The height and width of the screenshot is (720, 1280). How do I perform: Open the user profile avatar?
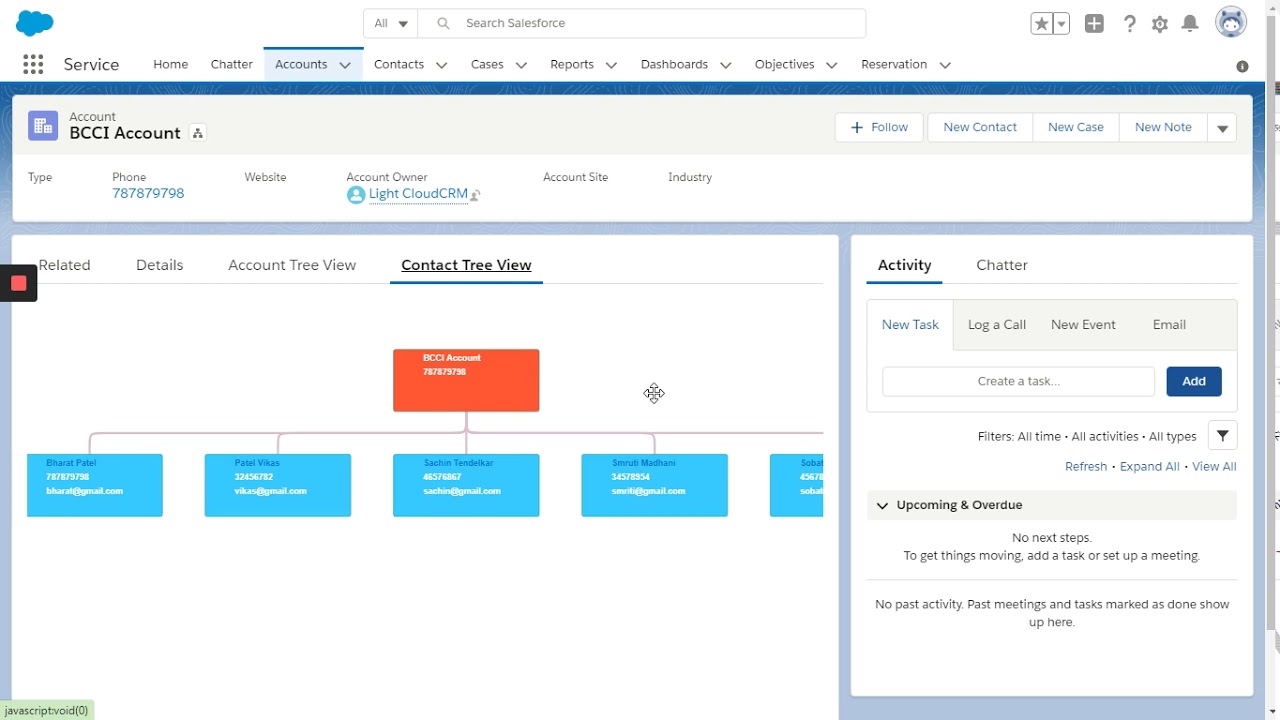click(1231, 22)
